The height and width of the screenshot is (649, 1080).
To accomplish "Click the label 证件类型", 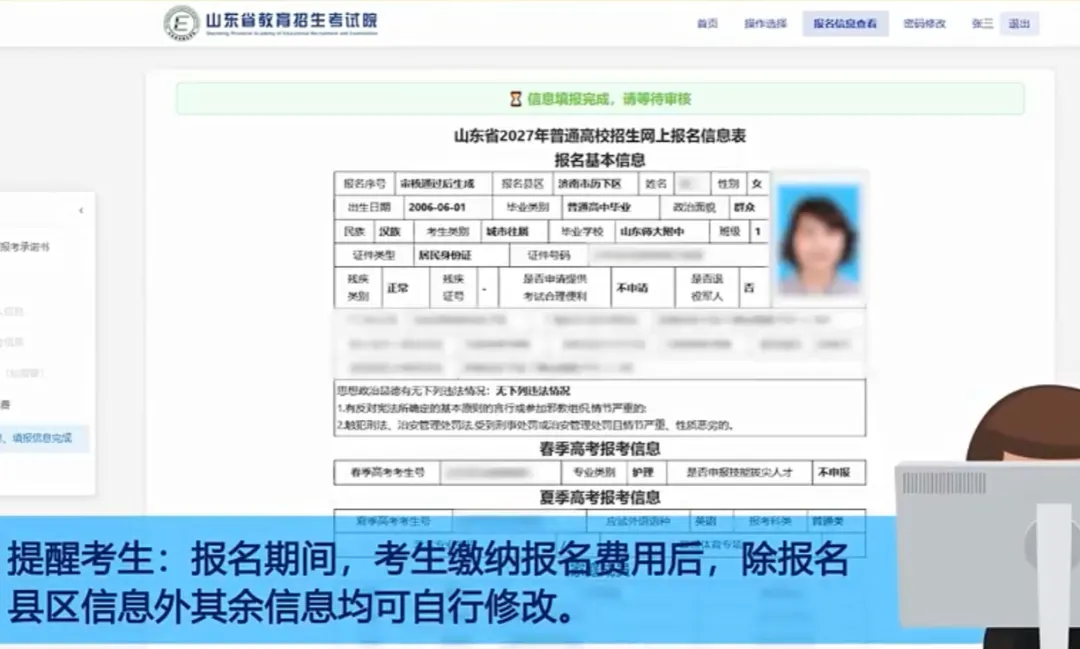I will [374, 256].
